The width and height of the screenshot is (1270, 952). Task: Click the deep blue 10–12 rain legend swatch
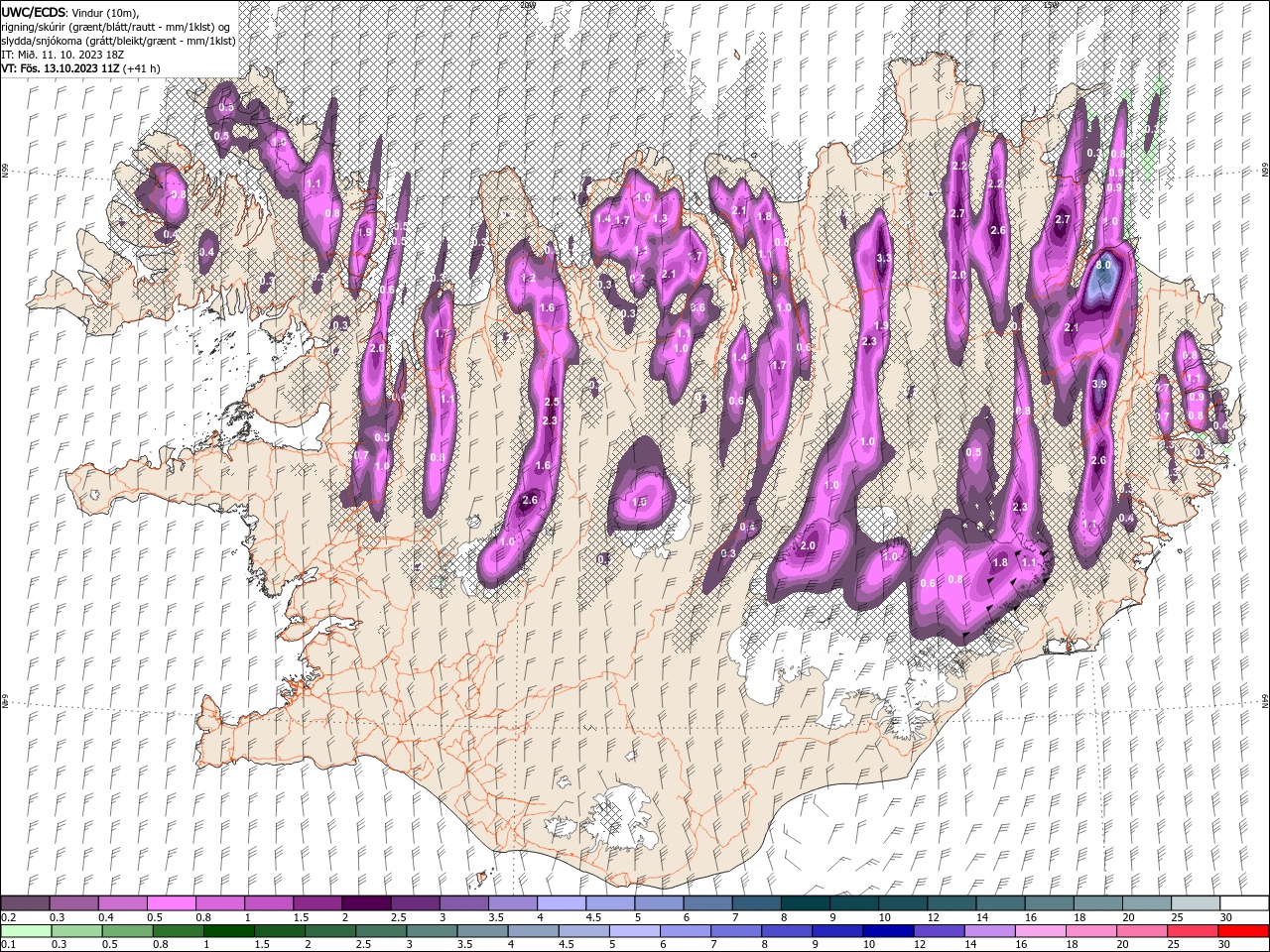tap(889, 931)
